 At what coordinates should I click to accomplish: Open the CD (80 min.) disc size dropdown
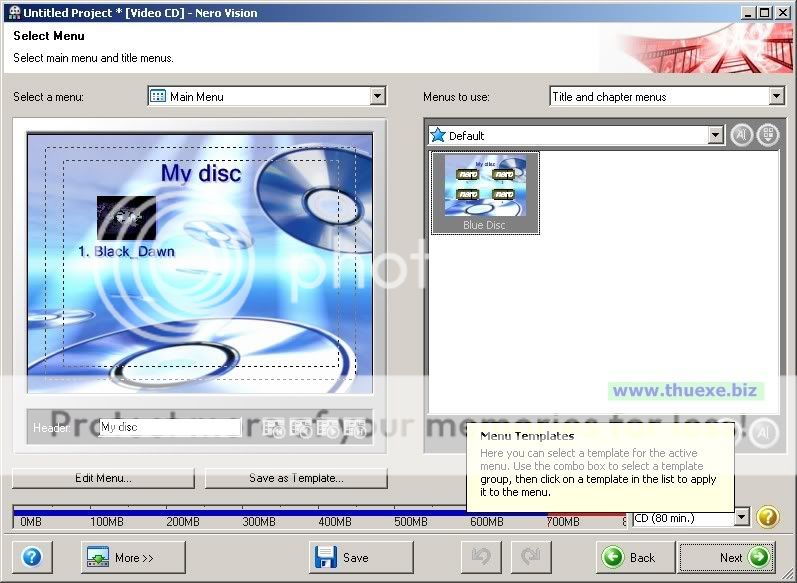tap(741, 517)
